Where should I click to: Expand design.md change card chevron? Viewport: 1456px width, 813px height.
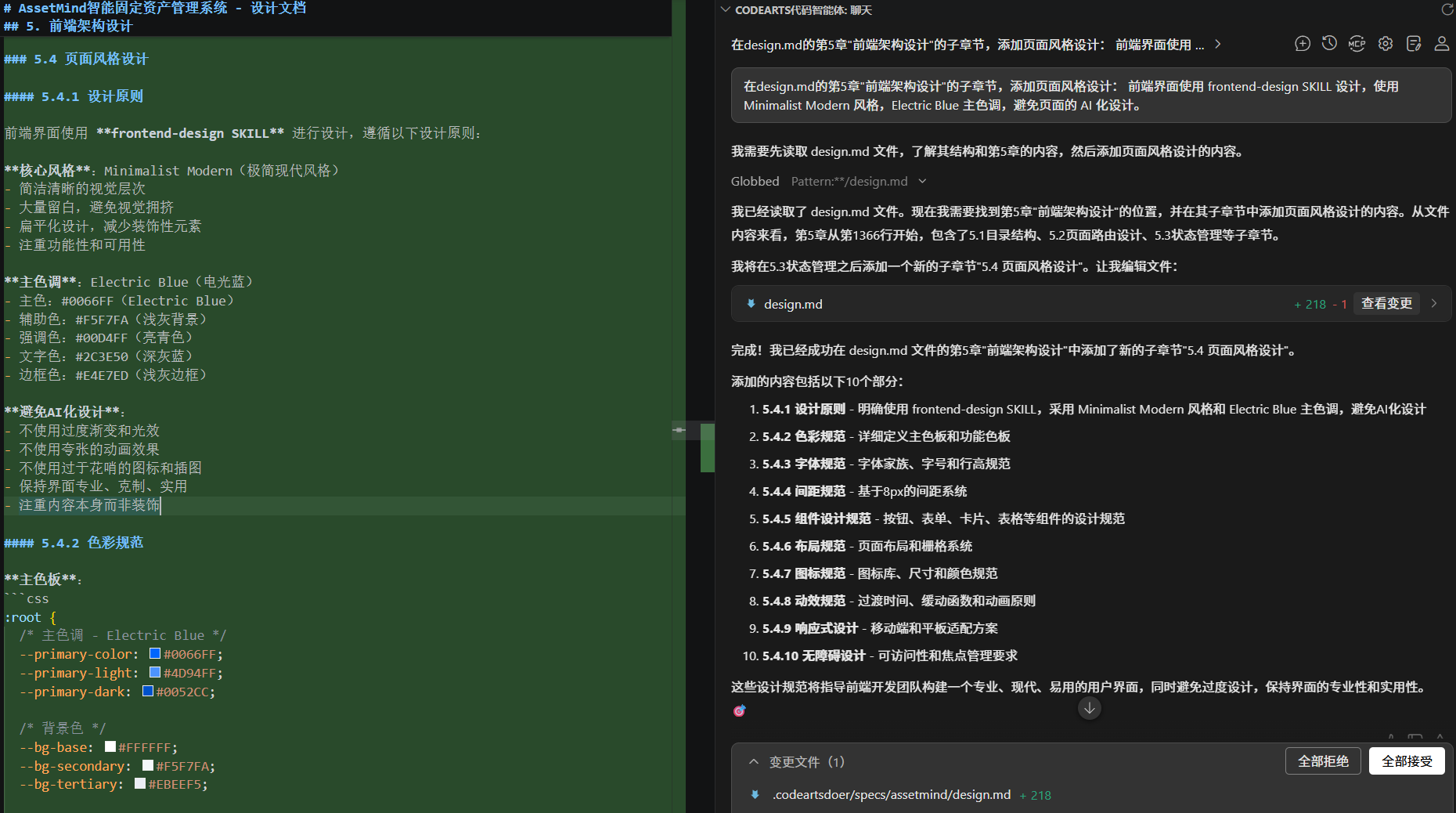(1434, 303)
